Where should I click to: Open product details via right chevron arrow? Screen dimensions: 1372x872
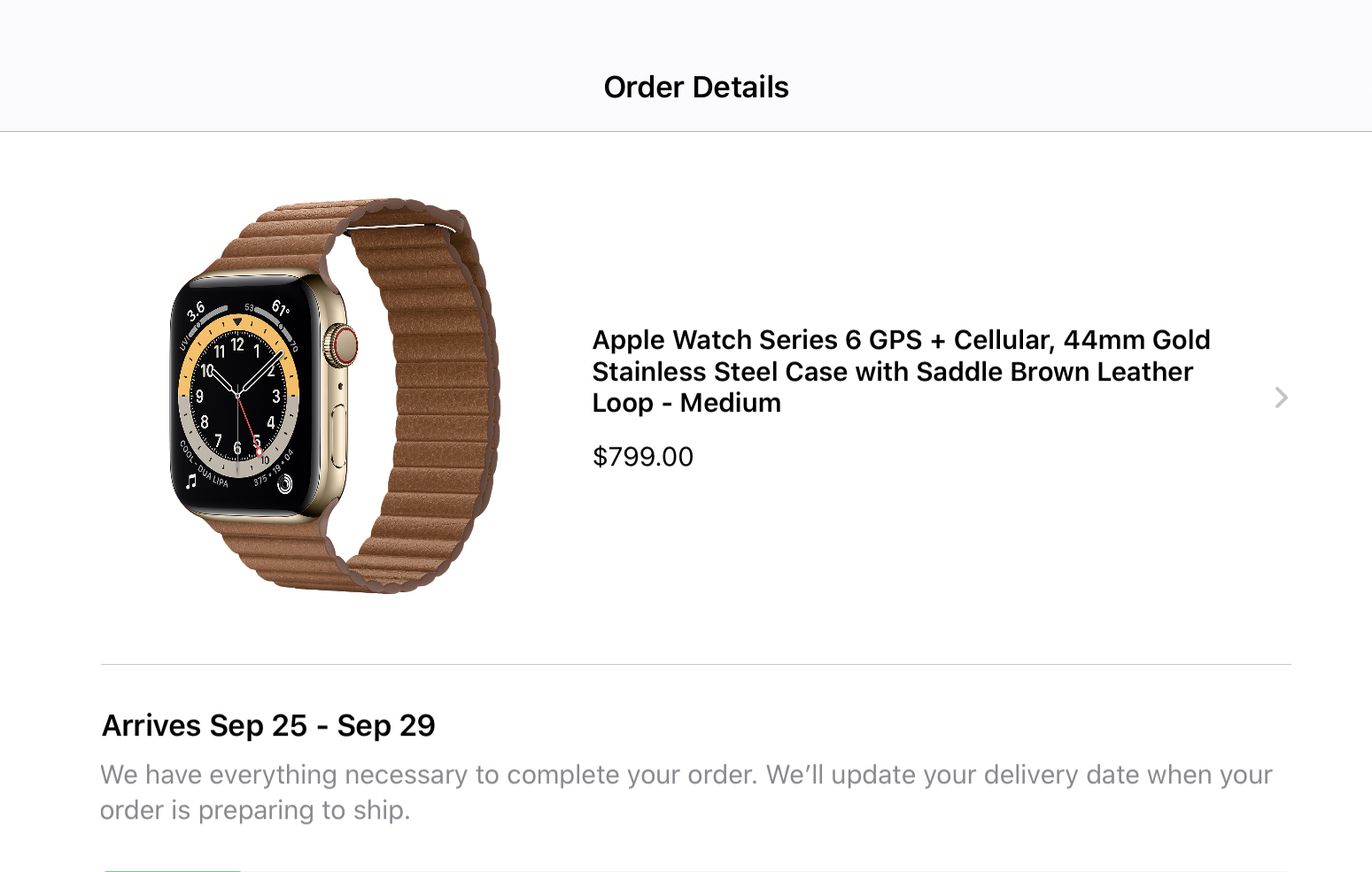(1281, 397)
